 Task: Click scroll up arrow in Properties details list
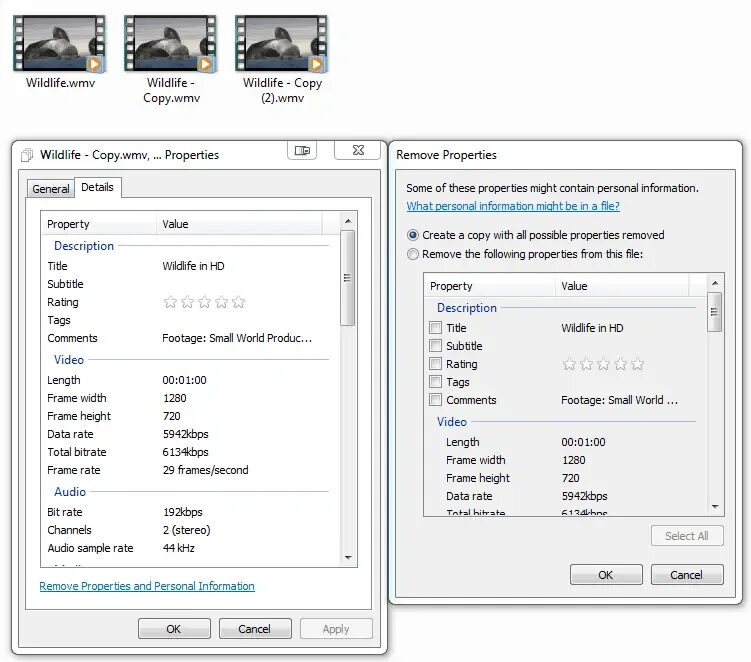[348, 221]
